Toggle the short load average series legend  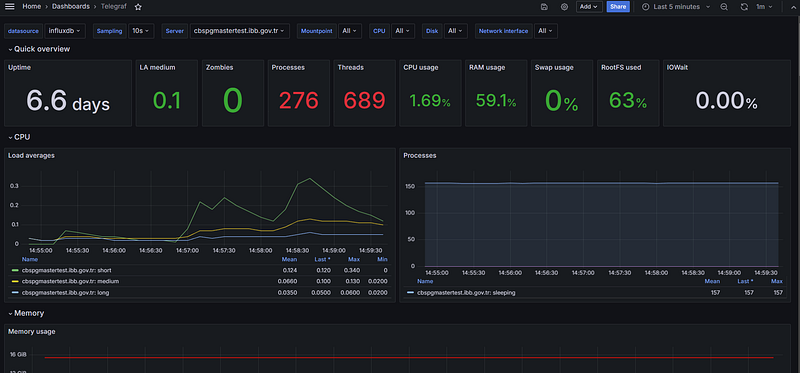(61, 270)
